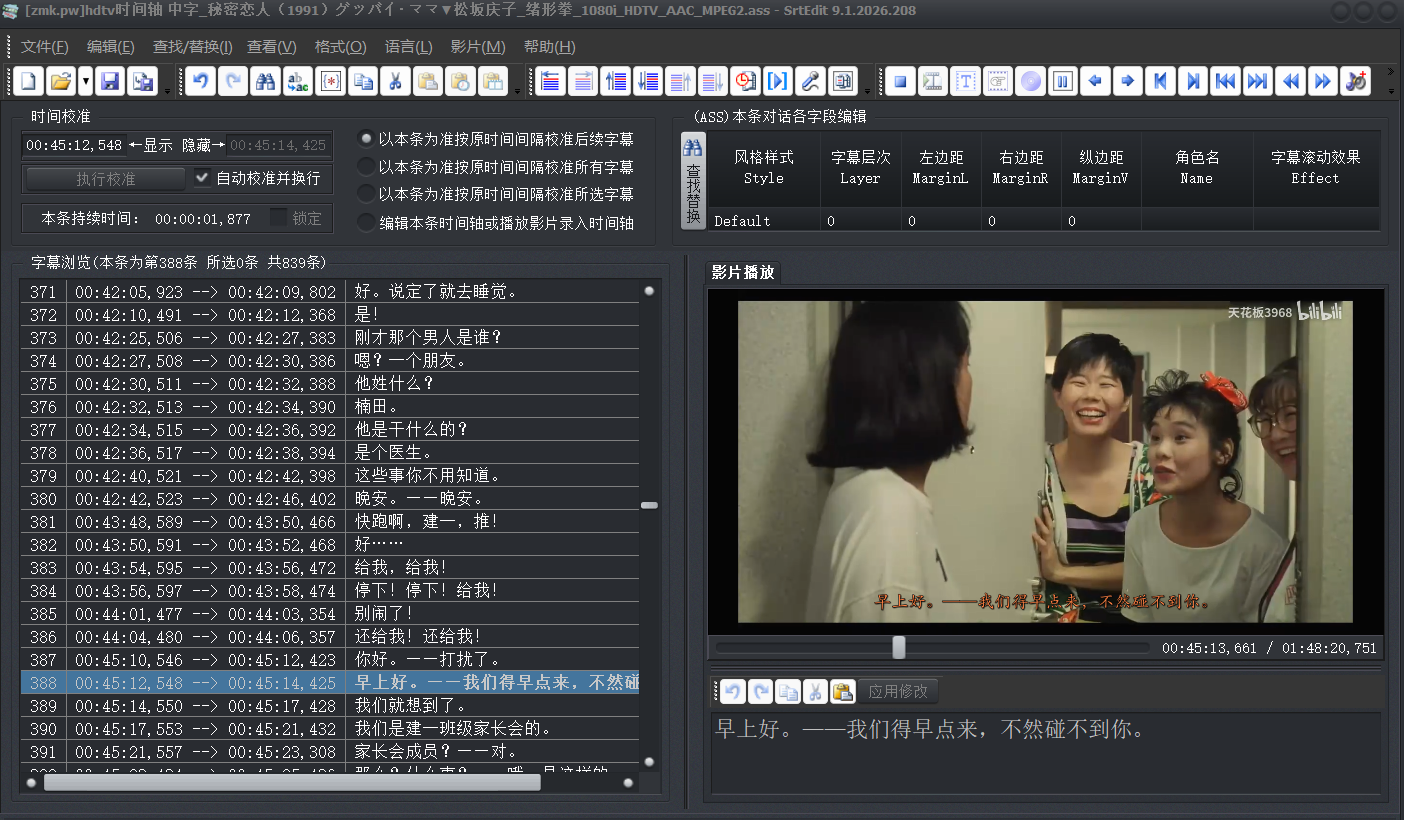The height and width of the screenshot is (820, 1404).
Task: Click the right-align subtitle lines icon
Action: pos(583,81)
